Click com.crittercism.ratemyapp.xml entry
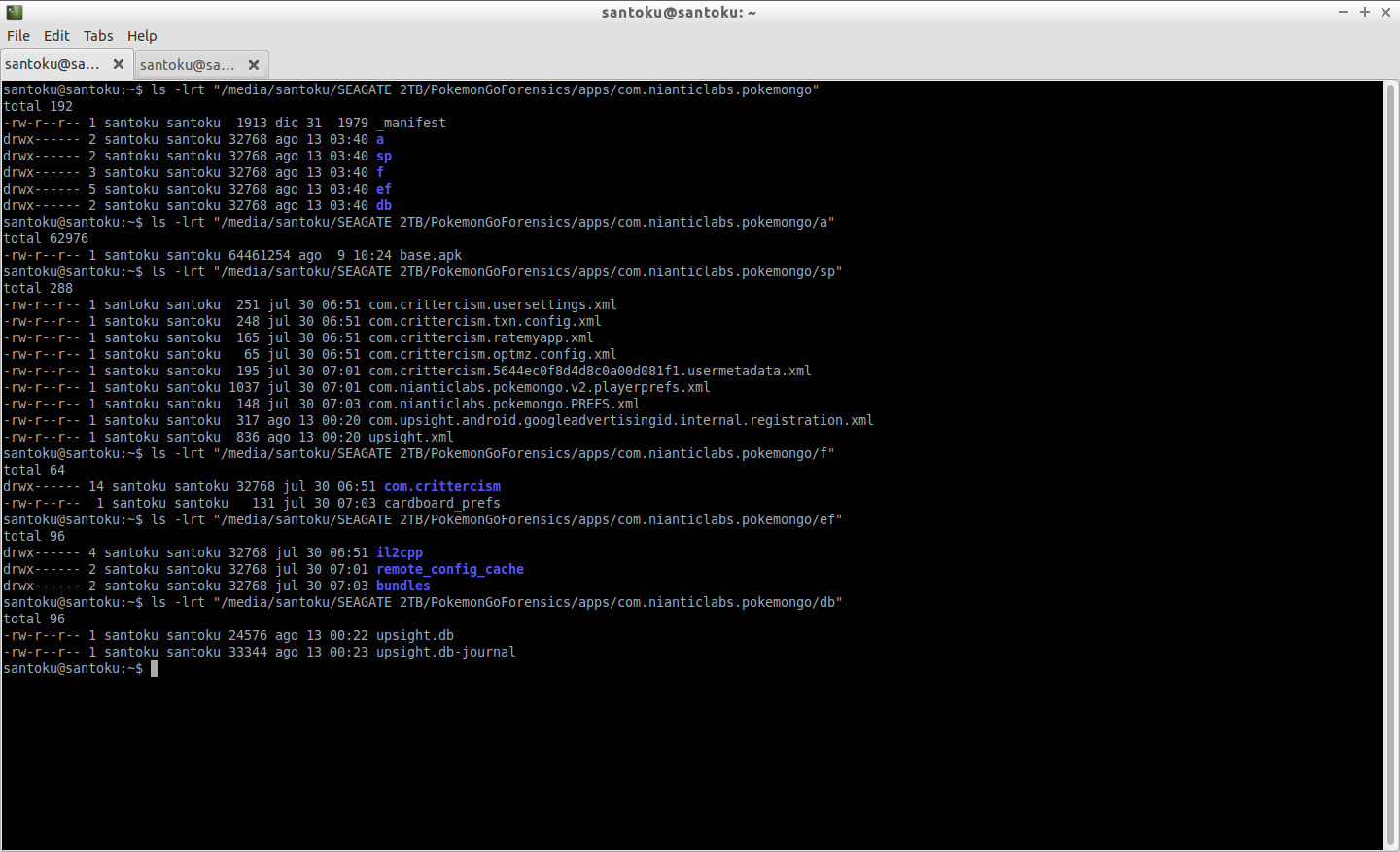Image resolution: width=1400 pixels, height=852 pixels. point(481,337)
